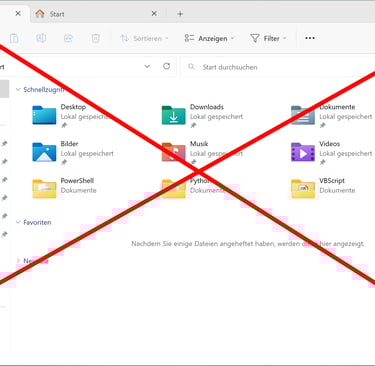Image resolution: width=375 pixels, height=366 pixels.
Task: Refresh the current folder view
Action: coord(166,66)
